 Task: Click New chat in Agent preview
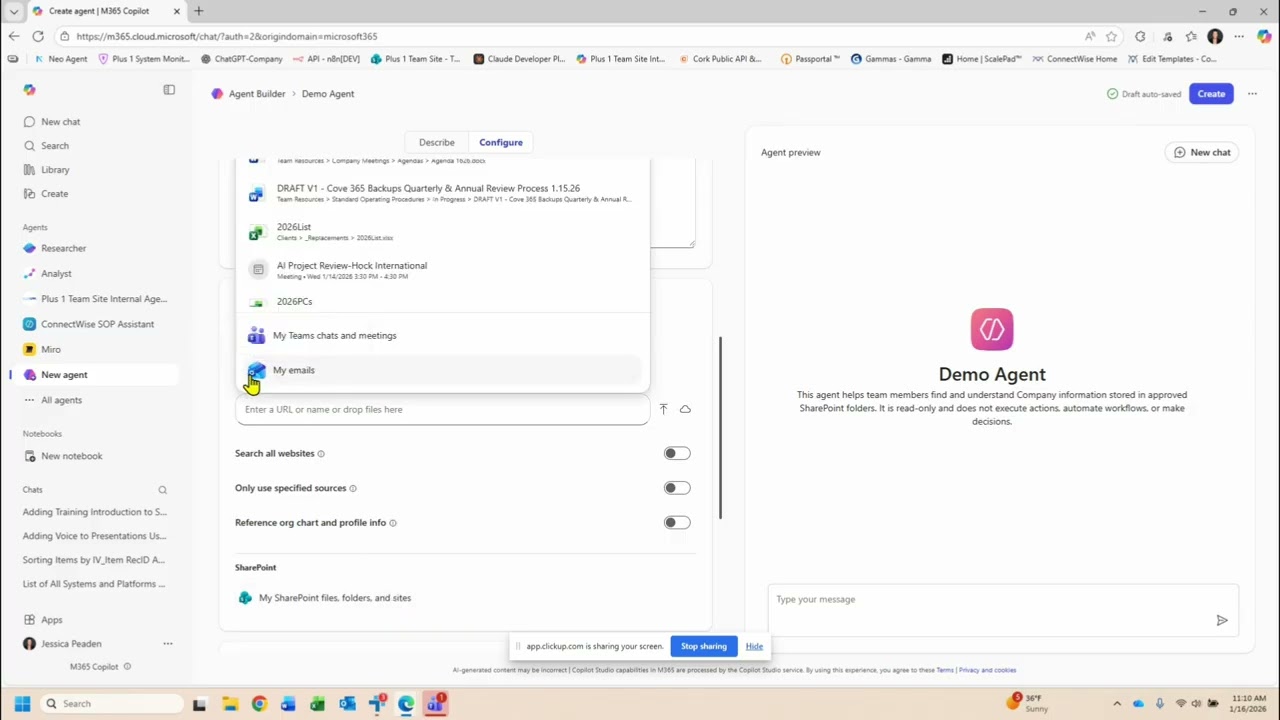tap(1202, 152)
